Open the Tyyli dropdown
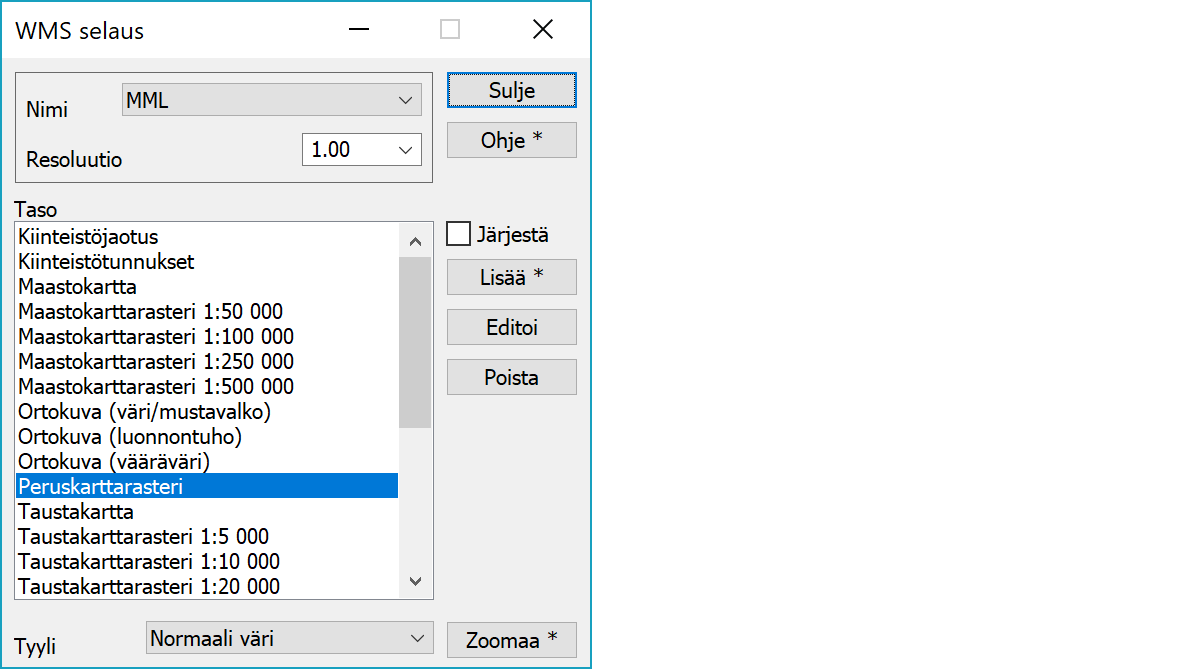Viewport: 1200px width, 669px height. coord(290,638)
